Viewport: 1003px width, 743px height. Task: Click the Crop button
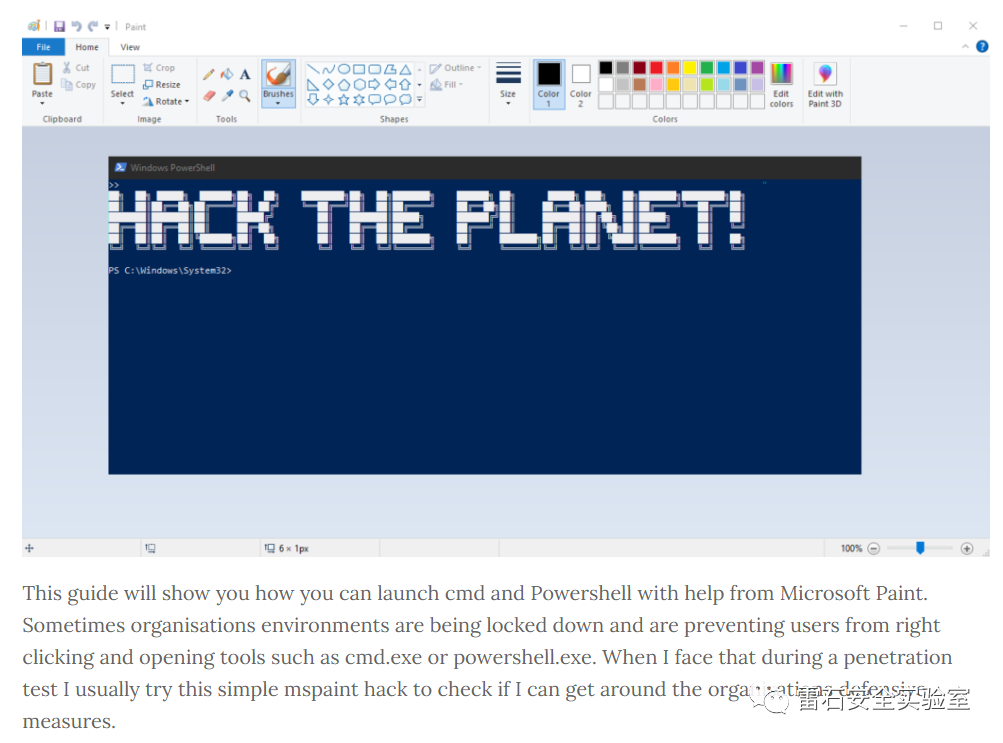[159, 67]
